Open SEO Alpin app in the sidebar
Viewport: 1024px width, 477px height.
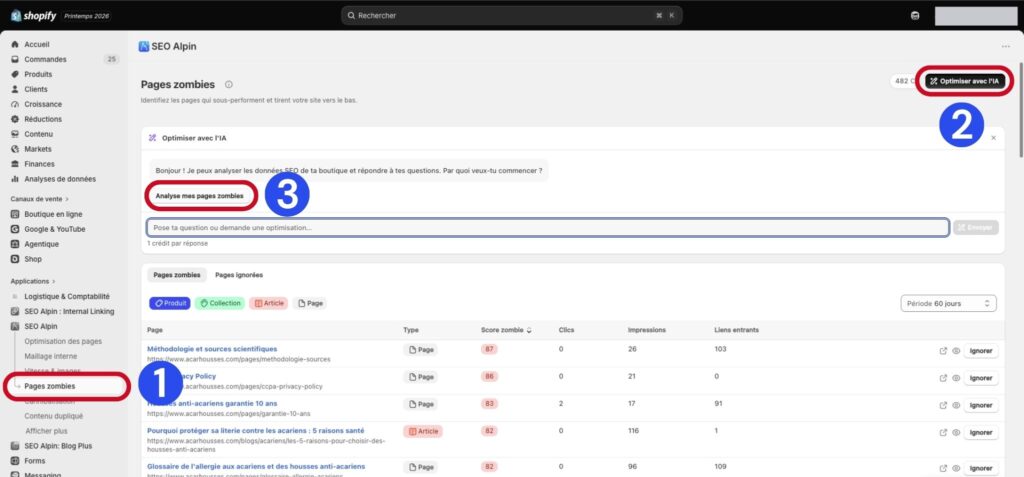point(40,327)
